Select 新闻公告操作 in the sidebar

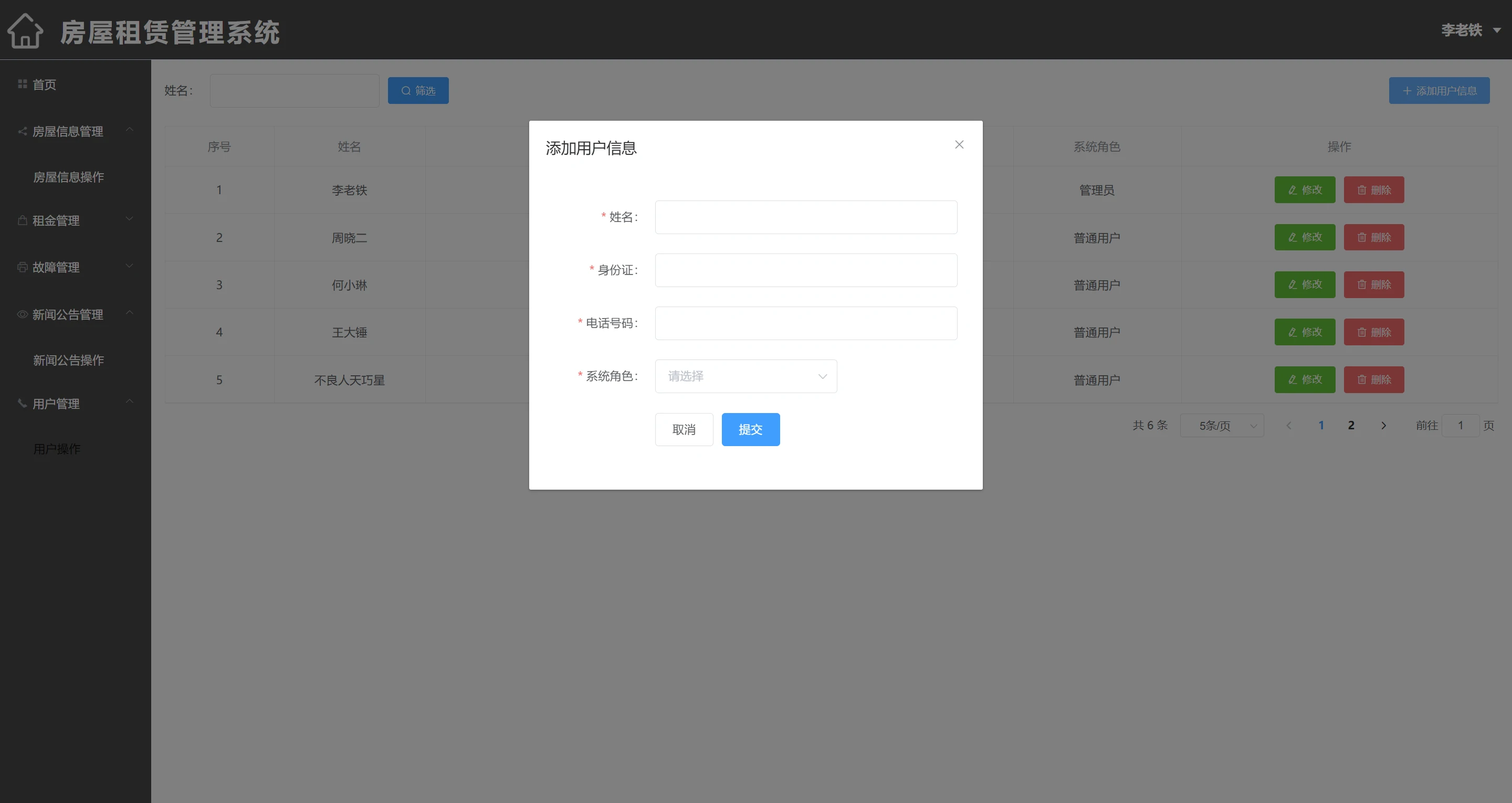pyautogui.click(x=69, y=360)
